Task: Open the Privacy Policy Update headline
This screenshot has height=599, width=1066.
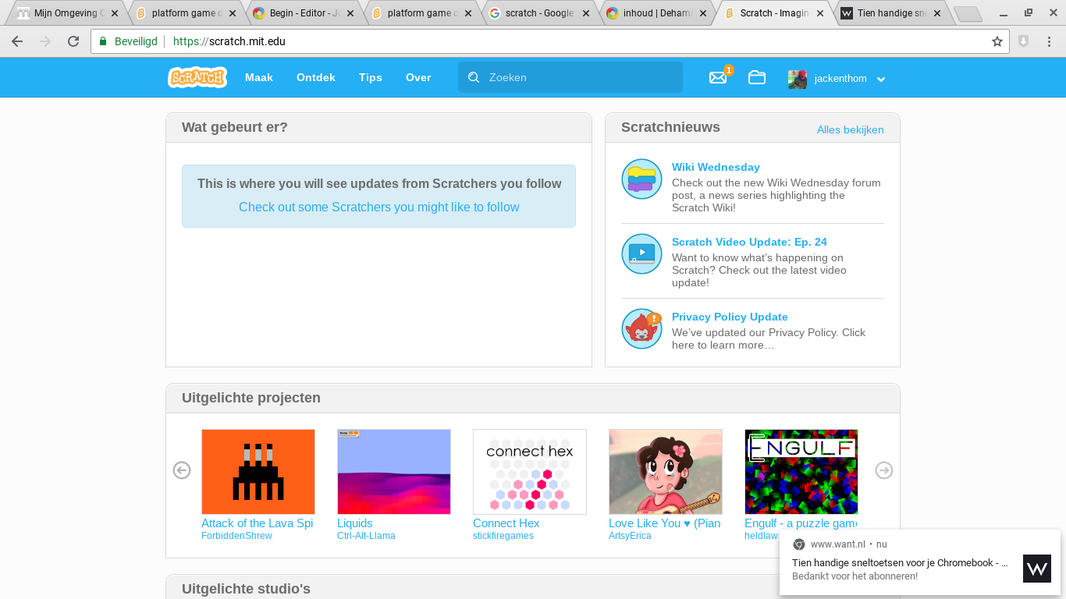Action: 729,317
